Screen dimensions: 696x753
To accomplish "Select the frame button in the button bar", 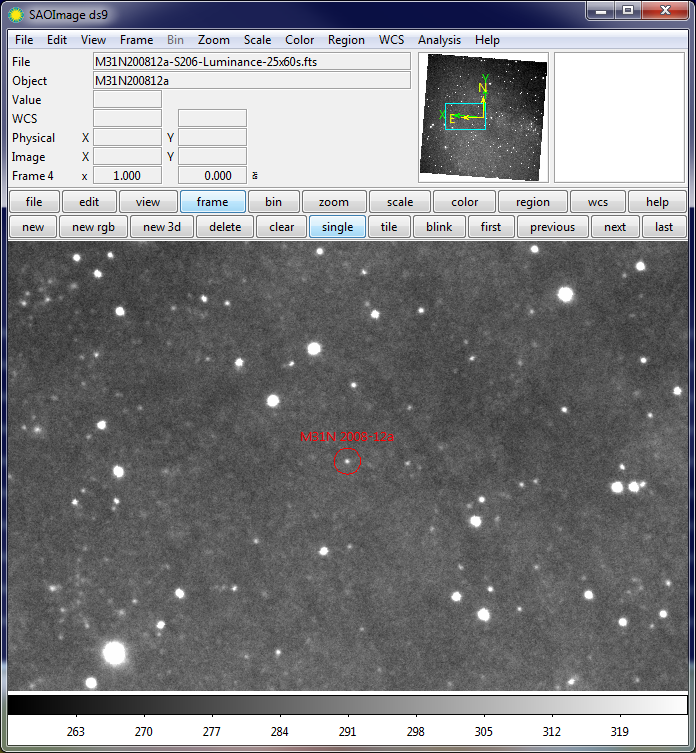I will pos(212,201).
